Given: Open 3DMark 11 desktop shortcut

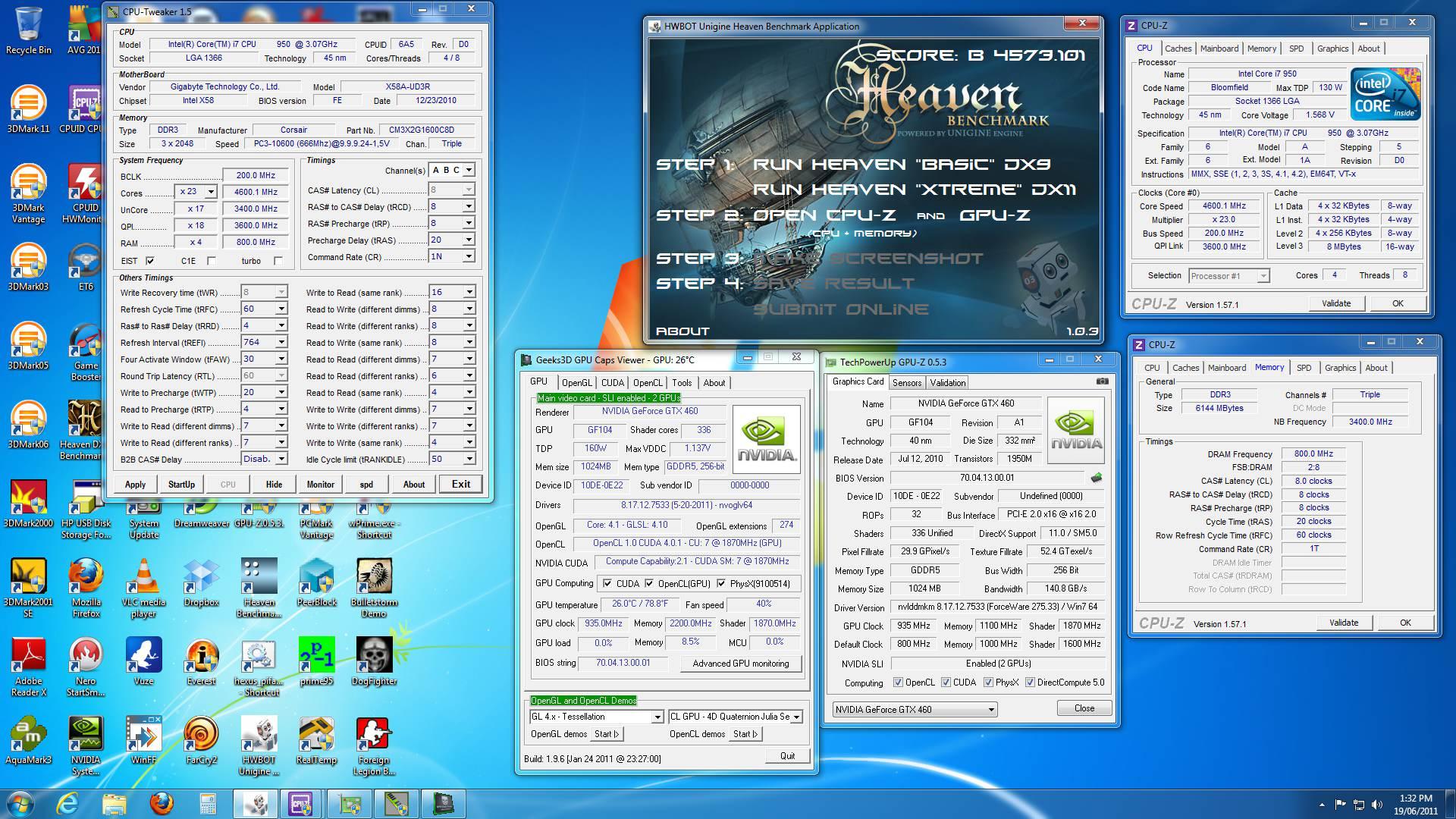Looking at the screenshot, I should click(28, 109).
